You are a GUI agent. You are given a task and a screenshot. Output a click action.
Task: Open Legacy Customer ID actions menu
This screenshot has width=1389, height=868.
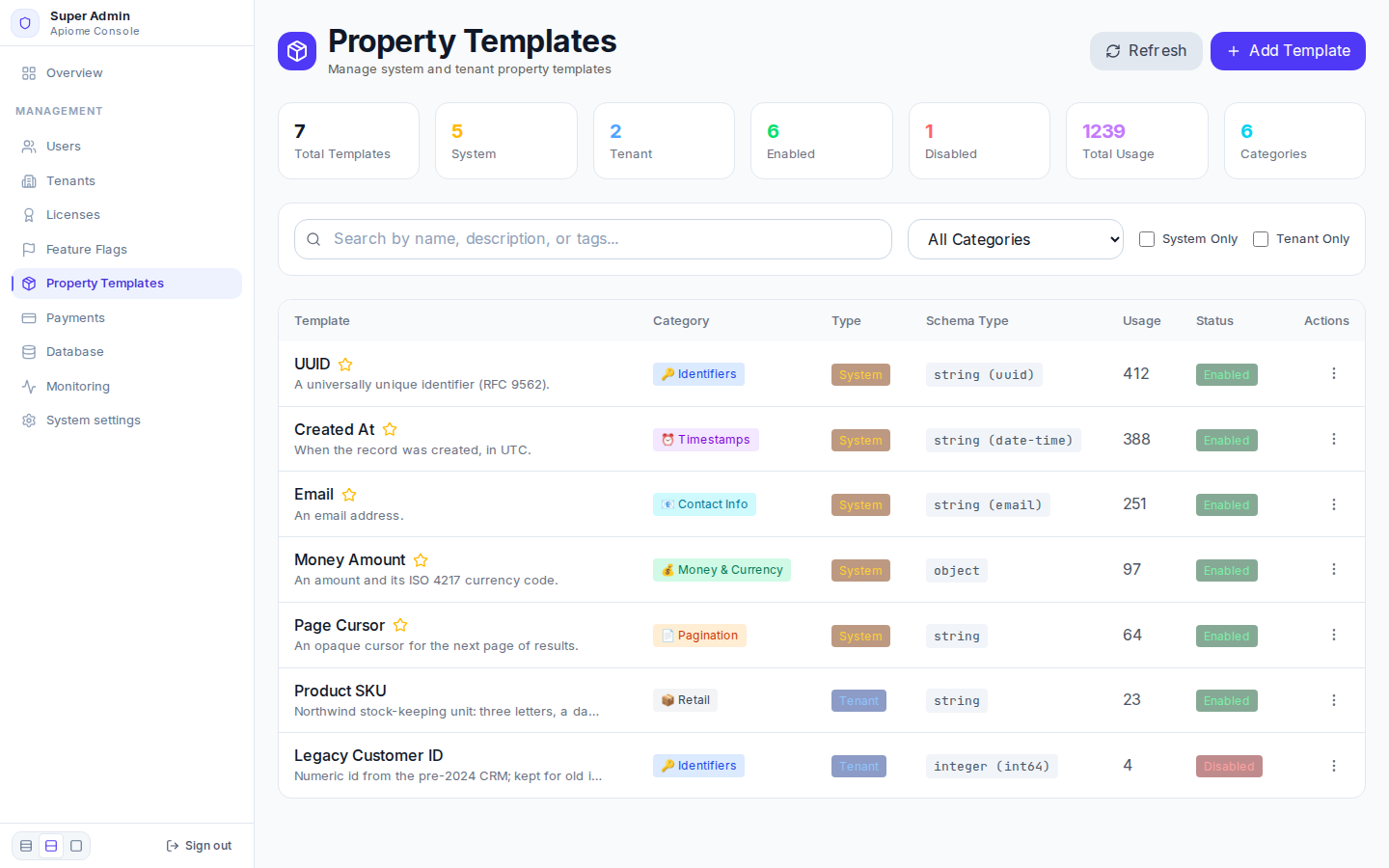coord(1334,766)
